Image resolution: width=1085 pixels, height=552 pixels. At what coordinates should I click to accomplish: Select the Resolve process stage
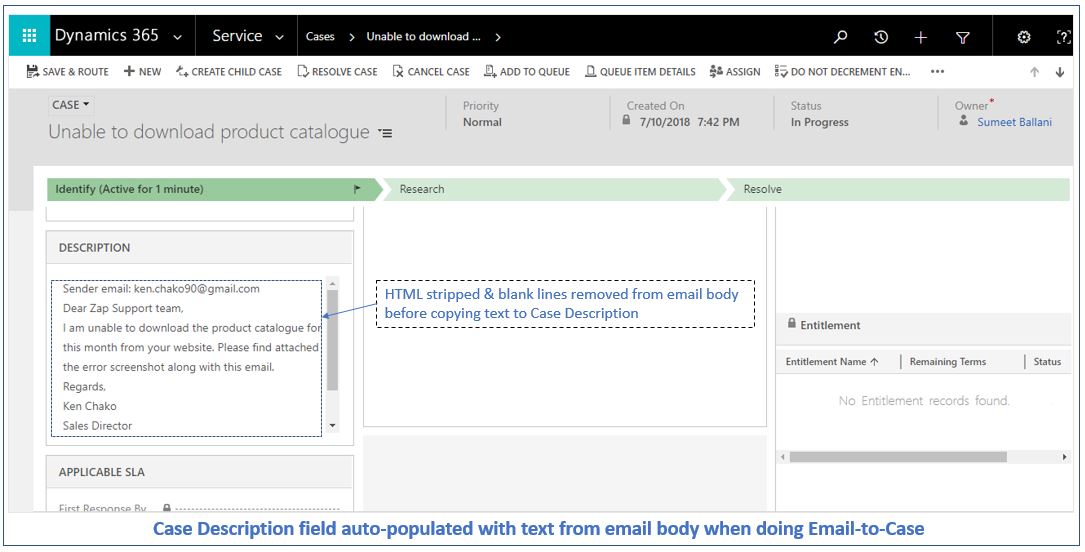[x=762, y=189]
